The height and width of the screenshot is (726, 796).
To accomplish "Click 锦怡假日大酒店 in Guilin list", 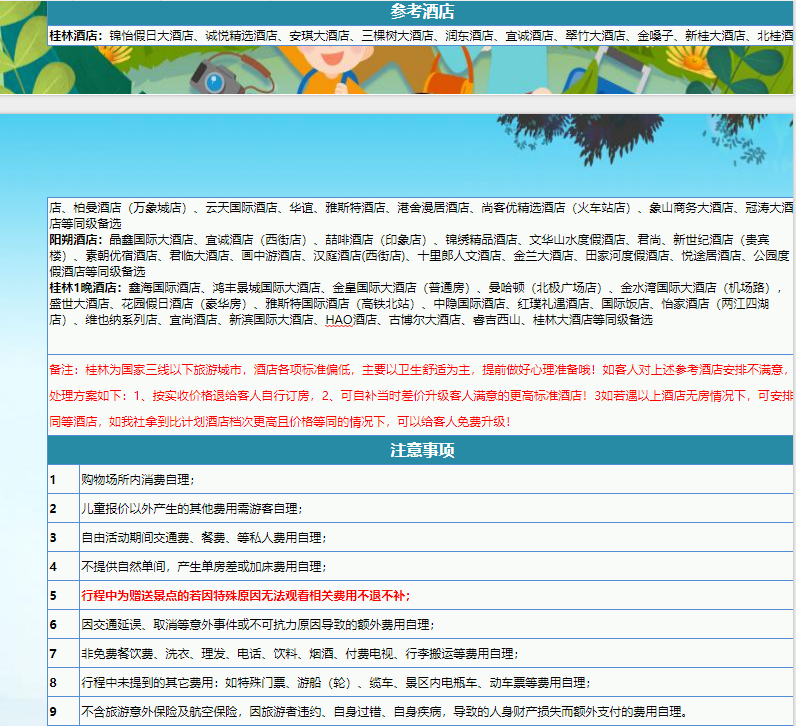I will tap(151, 36).
